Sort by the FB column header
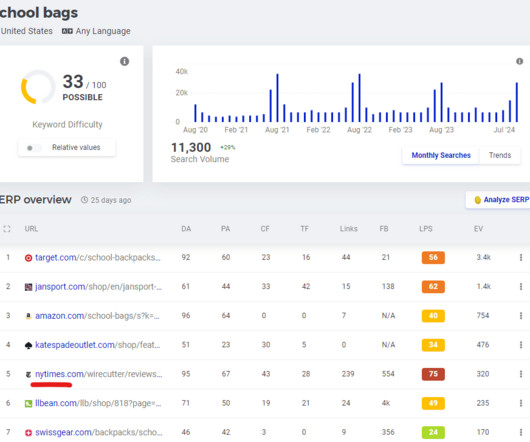Viewport: 530px width, 442px height. point(384,229)
